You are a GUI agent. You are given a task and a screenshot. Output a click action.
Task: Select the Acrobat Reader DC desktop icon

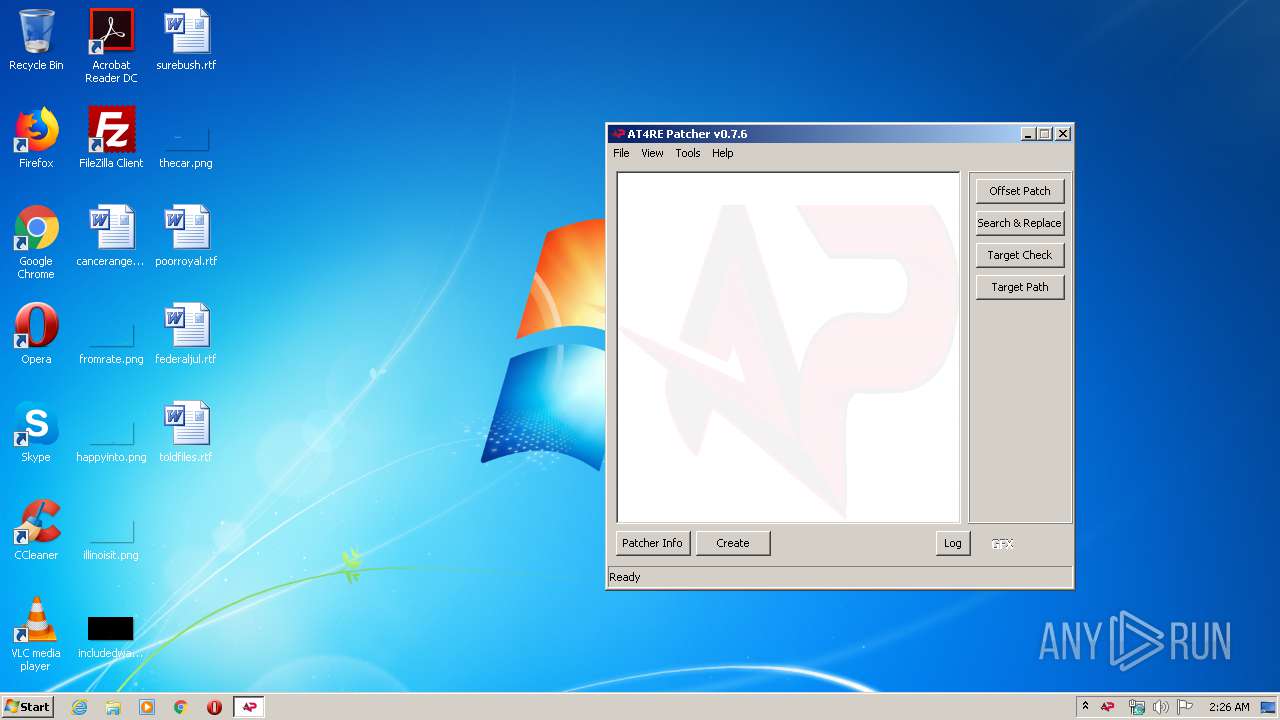(x=111, y=46)
